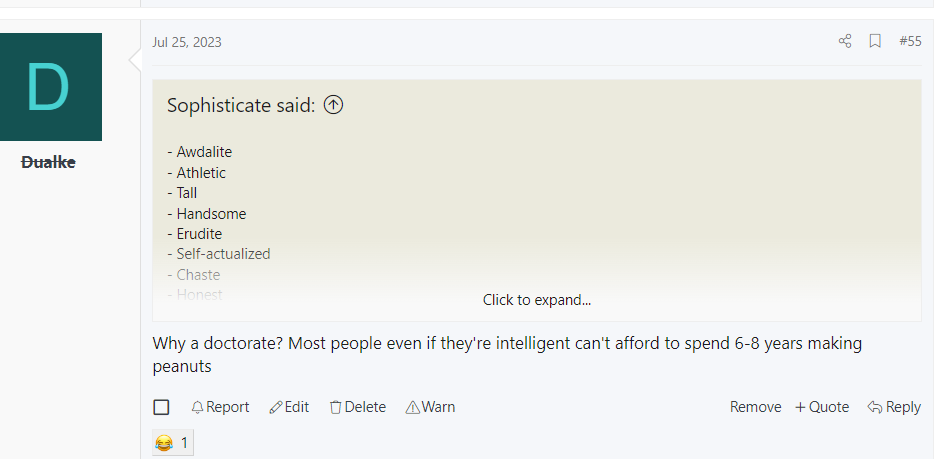Open post permalink #55
This screenshot has height=459, width=936.
click(x=910, y=41)
